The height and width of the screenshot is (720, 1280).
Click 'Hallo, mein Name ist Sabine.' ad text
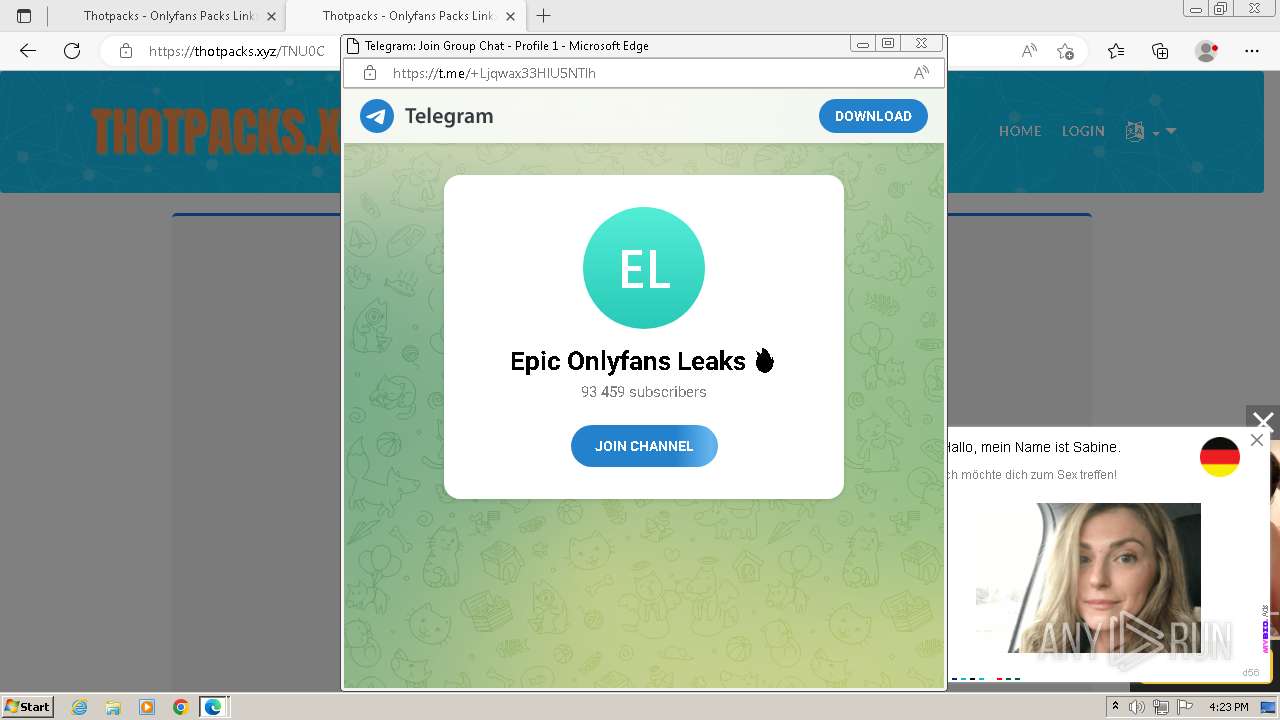pos(1033,447)
